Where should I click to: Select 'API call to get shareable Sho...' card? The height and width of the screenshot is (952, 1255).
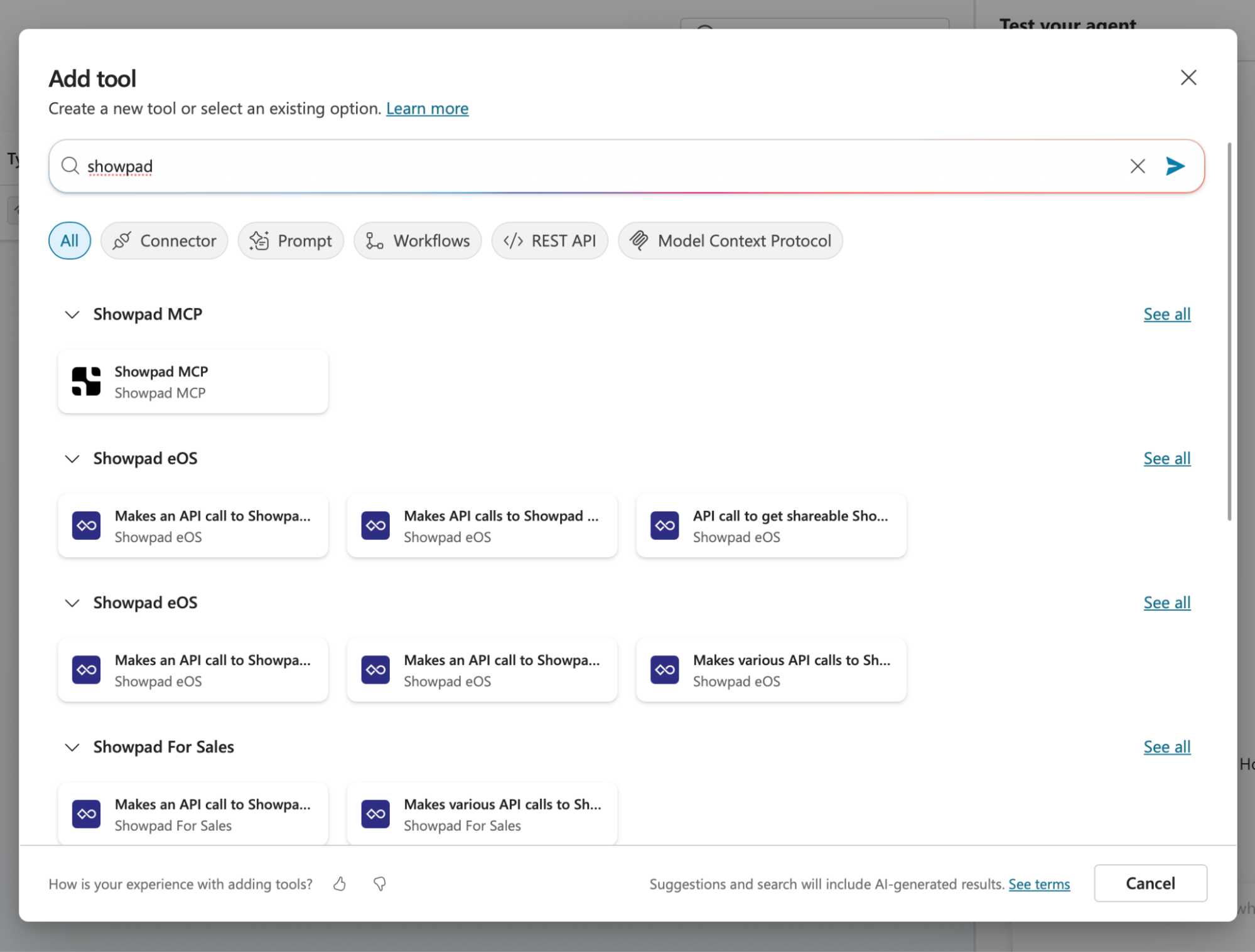coord(771,526)
